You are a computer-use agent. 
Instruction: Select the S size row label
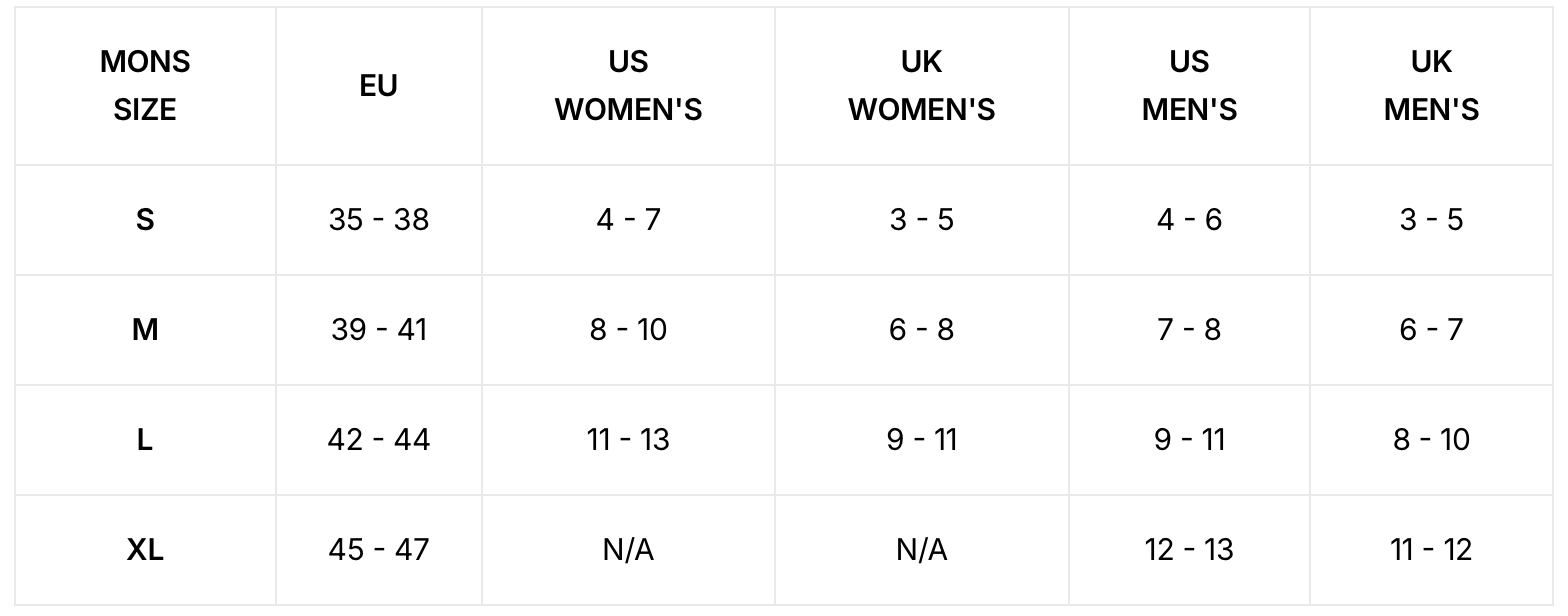[x=145, y=220]
